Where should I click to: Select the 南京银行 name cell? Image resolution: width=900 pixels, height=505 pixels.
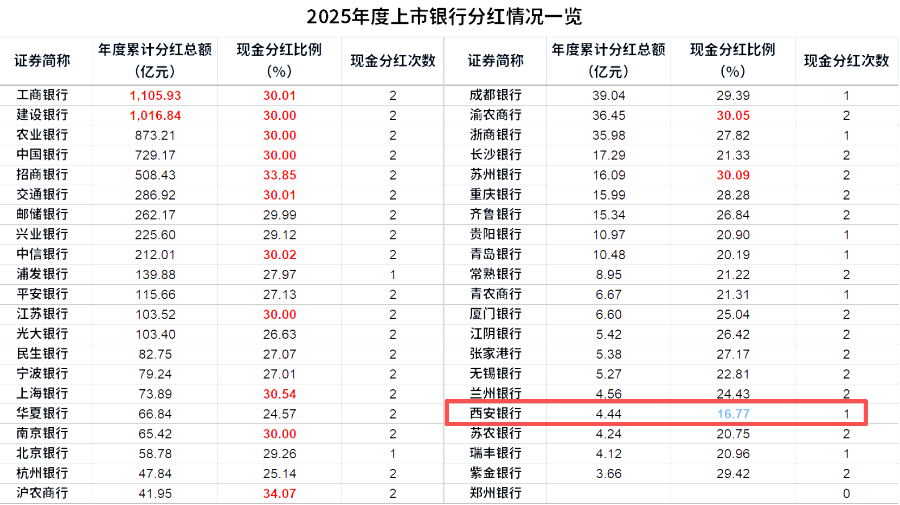pyautogui.click(x=42, y=433)
